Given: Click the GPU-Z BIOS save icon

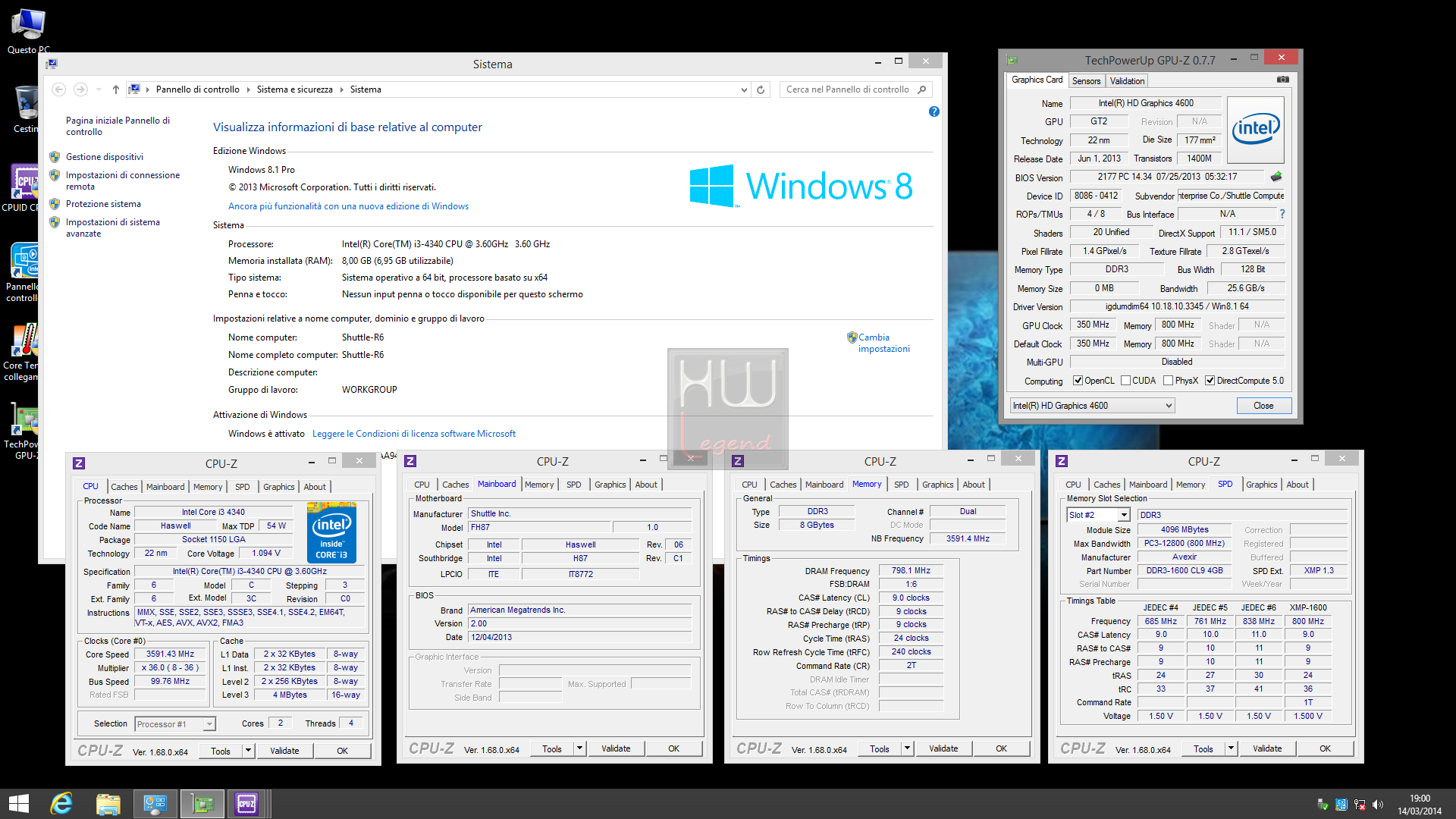Looking at the screenshot, I should 1276,177.
